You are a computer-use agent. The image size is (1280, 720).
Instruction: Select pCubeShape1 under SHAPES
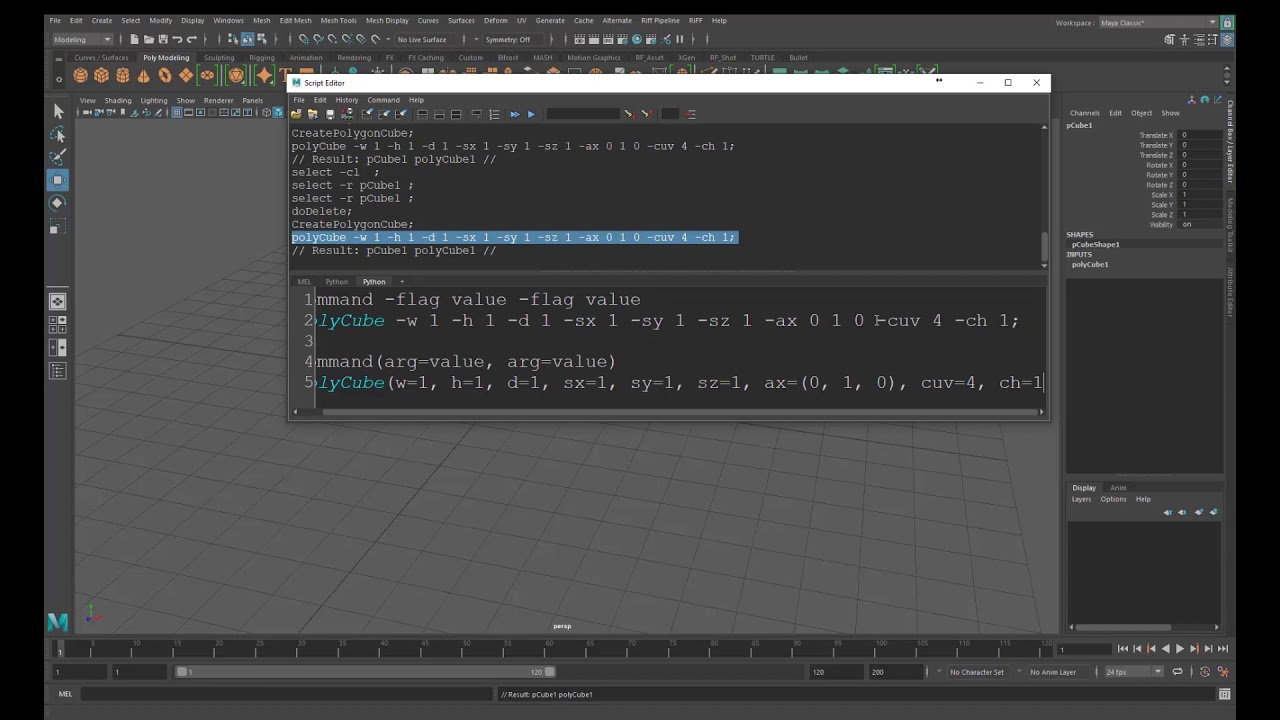pyautogui.click(x=1095, y=244)
